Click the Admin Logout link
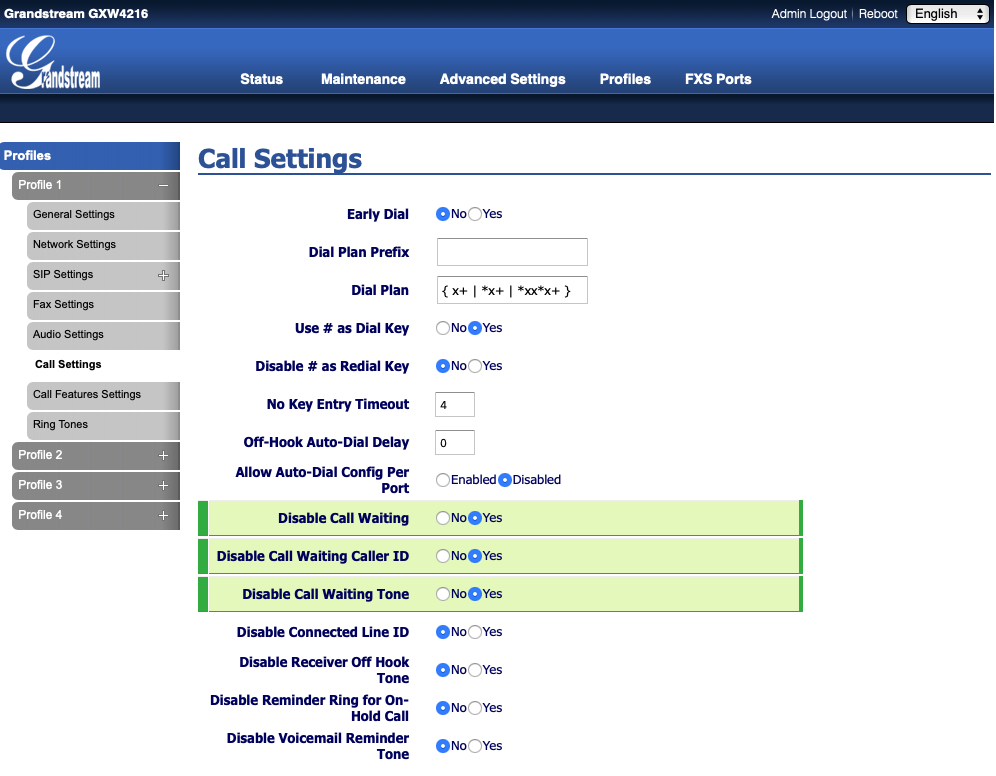The height and width of the screenshot is (776, 996). click(809, 13)
